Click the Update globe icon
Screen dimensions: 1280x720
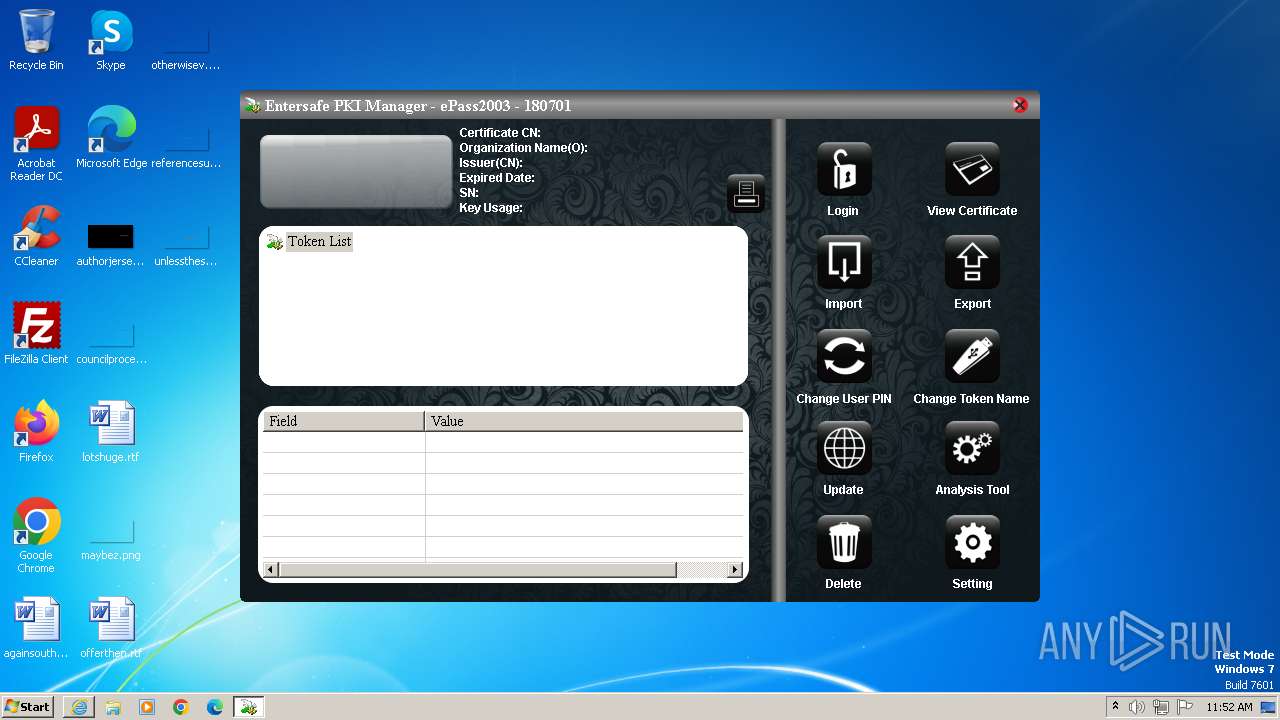843,449
